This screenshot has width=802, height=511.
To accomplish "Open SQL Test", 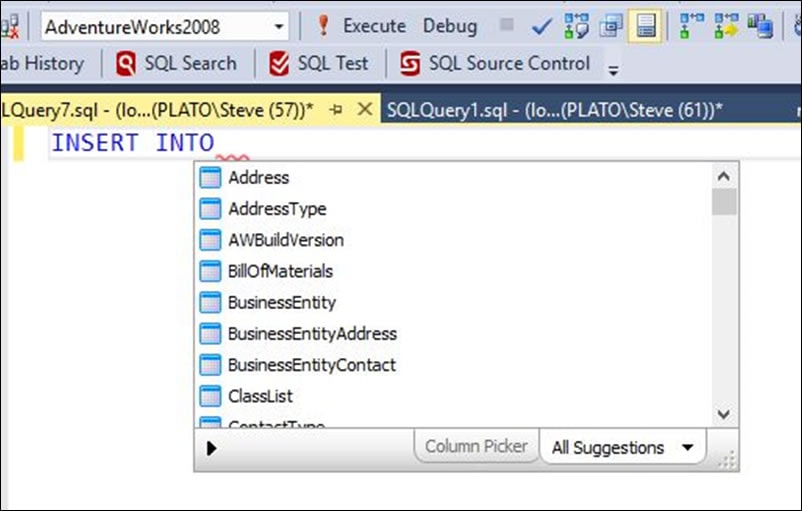I will point(318,63).
